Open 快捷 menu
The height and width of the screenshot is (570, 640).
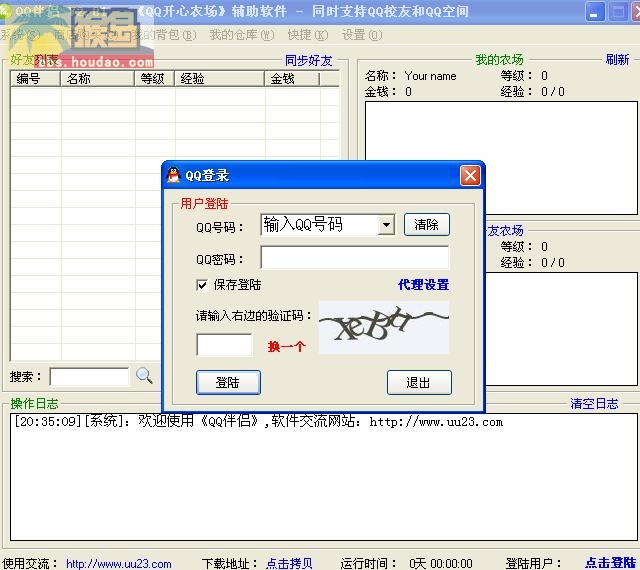(307, 35)
